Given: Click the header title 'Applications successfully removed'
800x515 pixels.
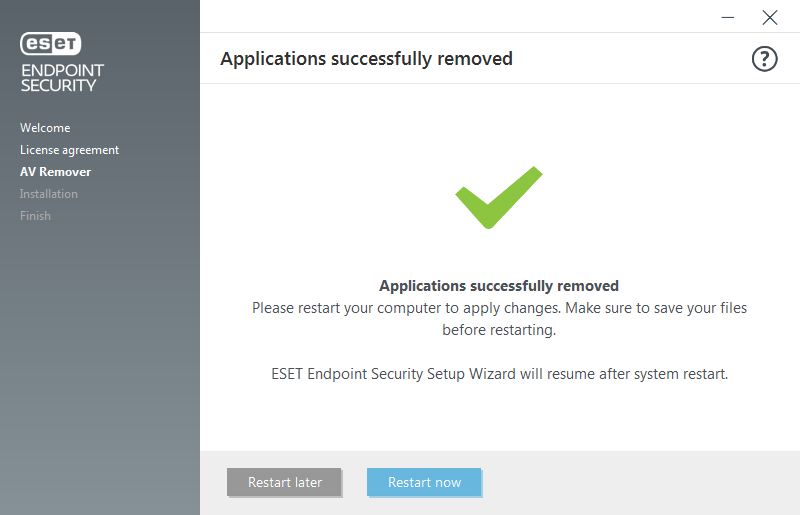Looking at the screenshot, I should (366, 59).
